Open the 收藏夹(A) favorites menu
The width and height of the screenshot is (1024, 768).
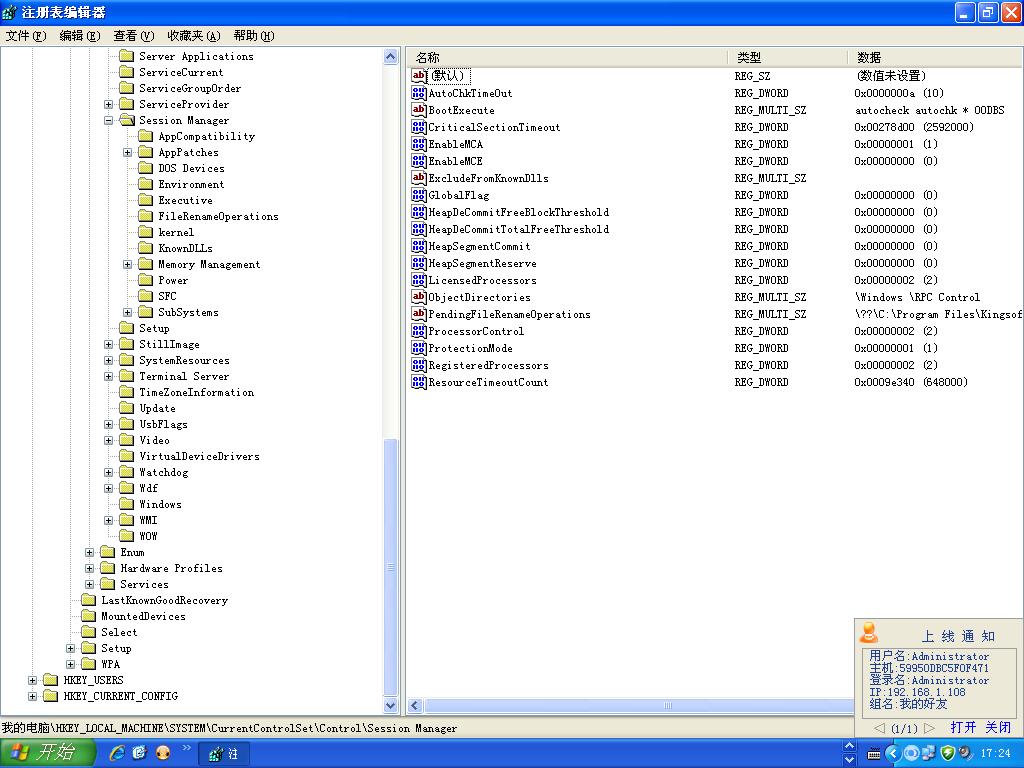pyautogui.click(x=193, y=35)
